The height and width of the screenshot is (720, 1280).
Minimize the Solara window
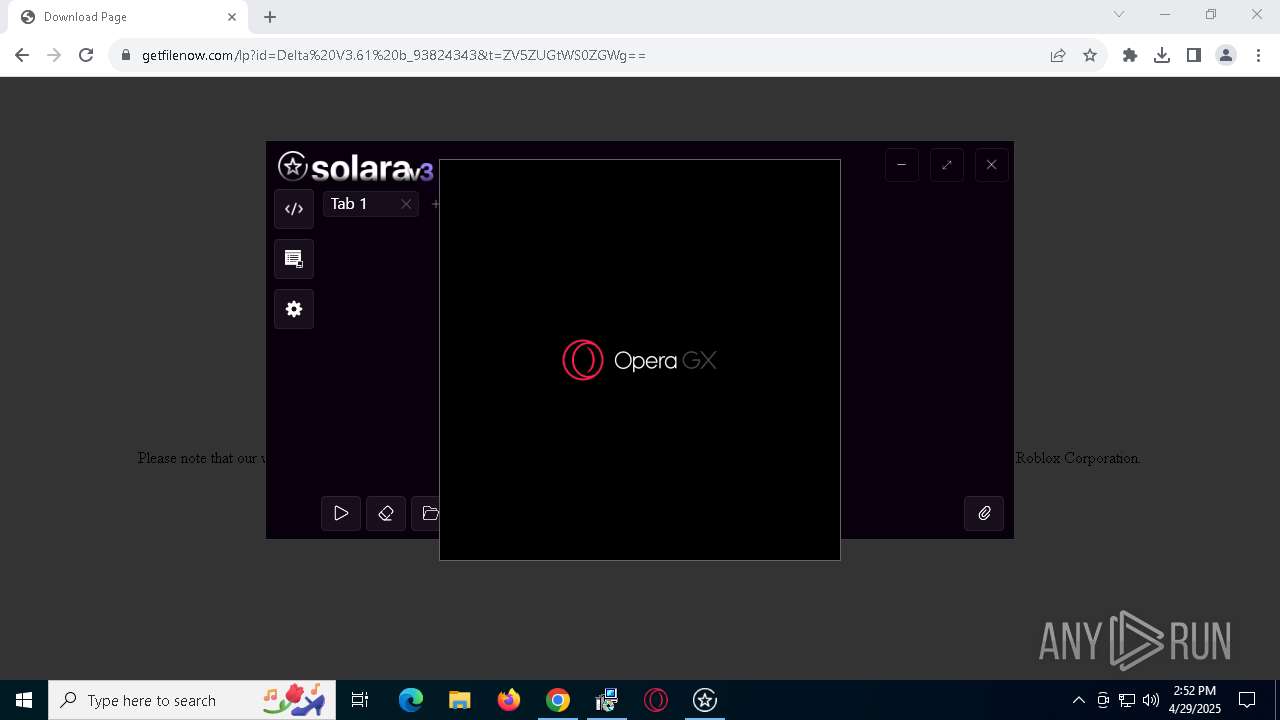click(902, 165)
